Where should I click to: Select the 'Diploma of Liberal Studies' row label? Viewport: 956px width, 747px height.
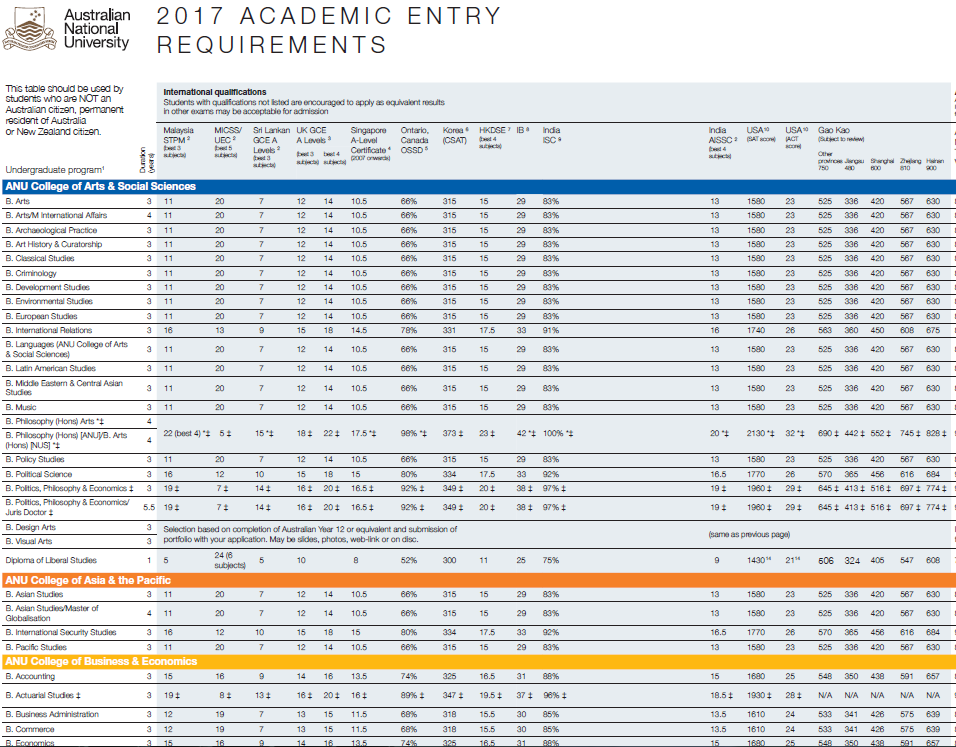[51, 560]
